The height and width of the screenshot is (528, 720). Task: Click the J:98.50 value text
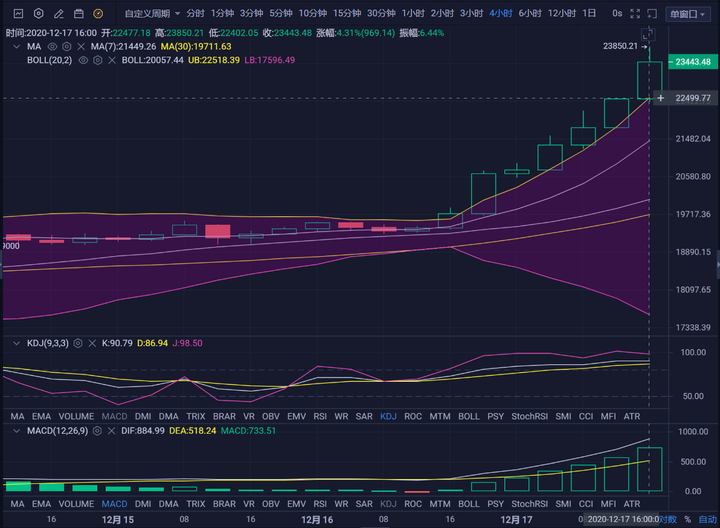(x=187, y=343)
